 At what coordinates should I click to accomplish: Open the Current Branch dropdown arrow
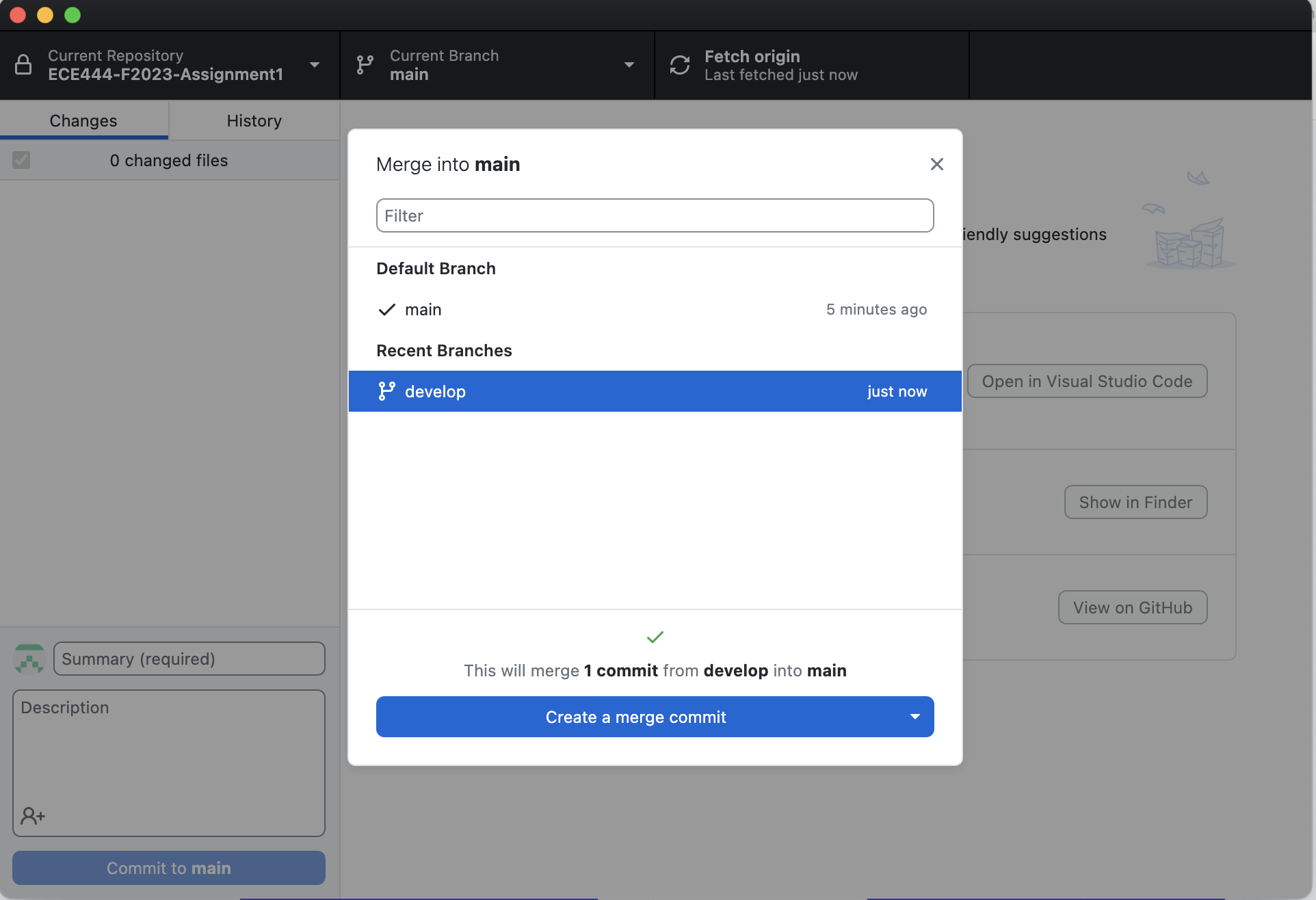(629, 65)
